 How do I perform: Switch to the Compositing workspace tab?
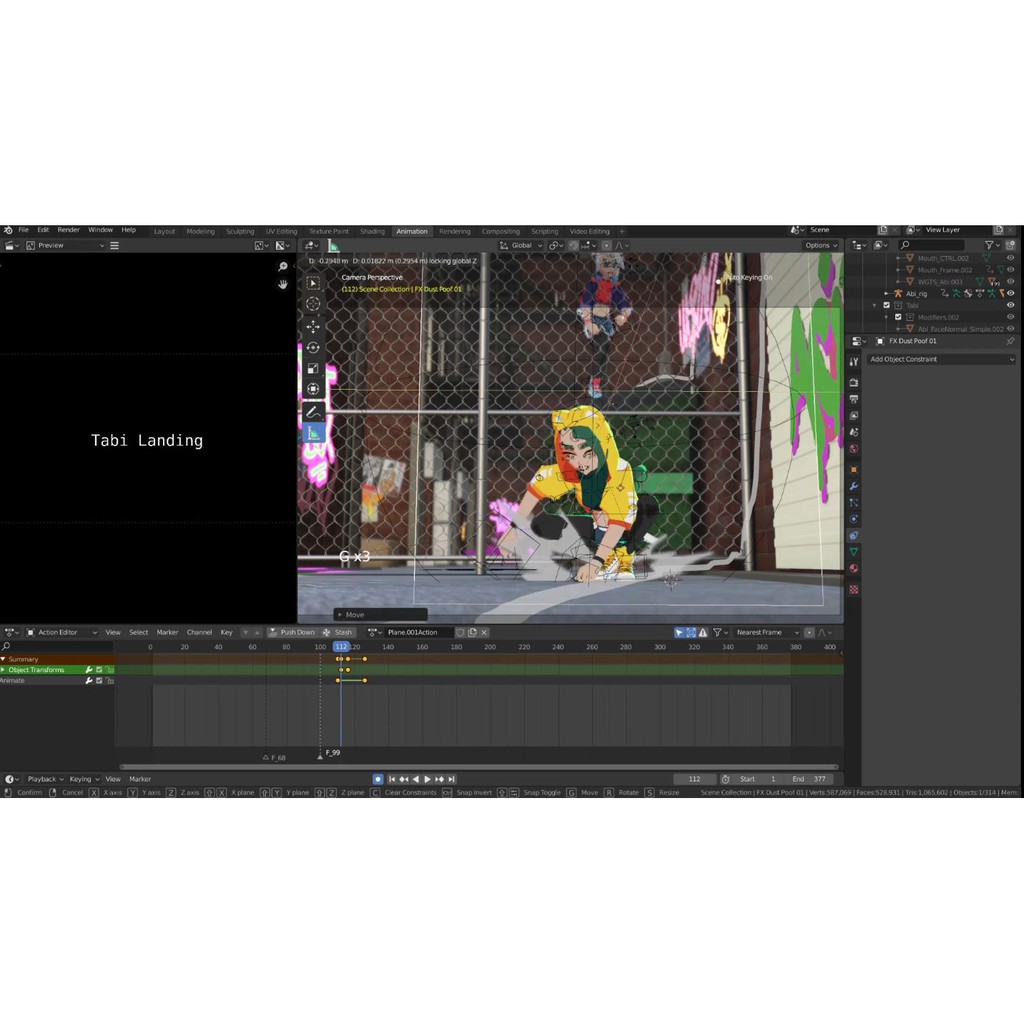[x=500, y=231]
